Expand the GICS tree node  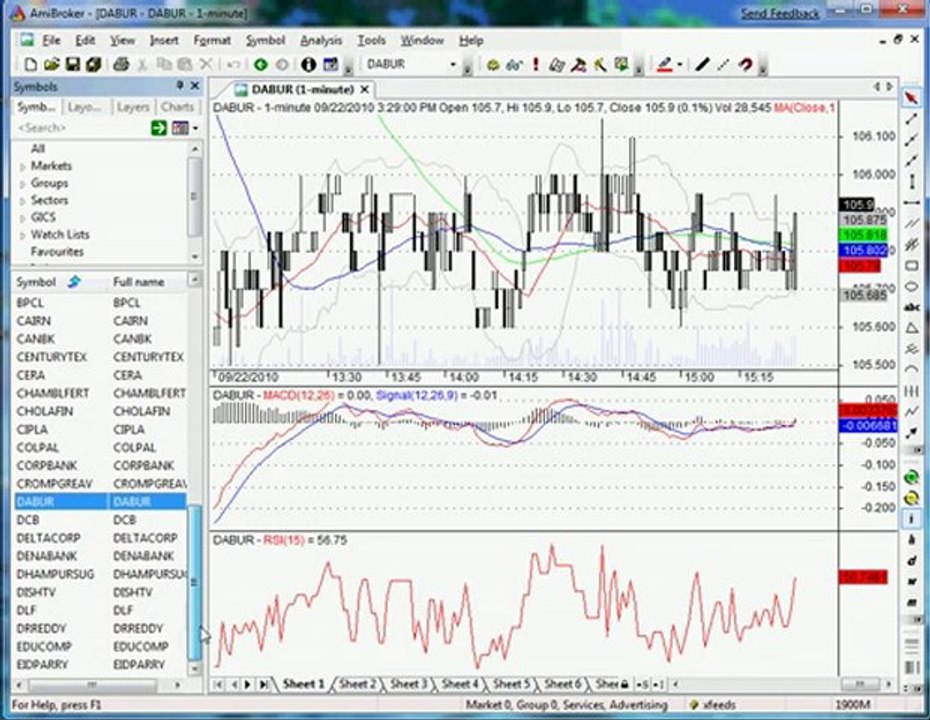coord(23,218)
